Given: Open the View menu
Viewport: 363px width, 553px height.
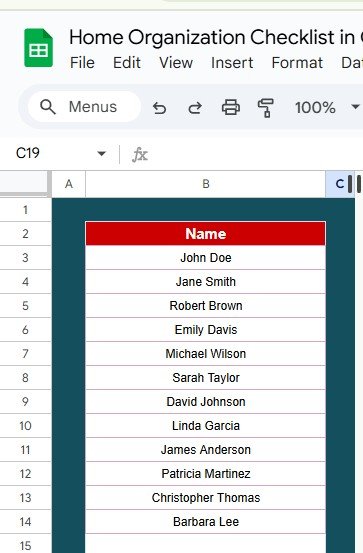Looking at the screenshot, I should click(176, 63).
